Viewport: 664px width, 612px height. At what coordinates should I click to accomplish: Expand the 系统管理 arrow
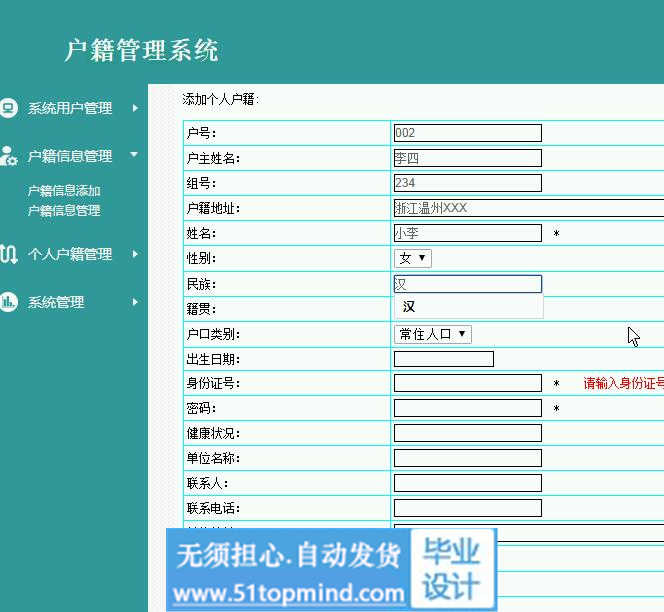135,302
